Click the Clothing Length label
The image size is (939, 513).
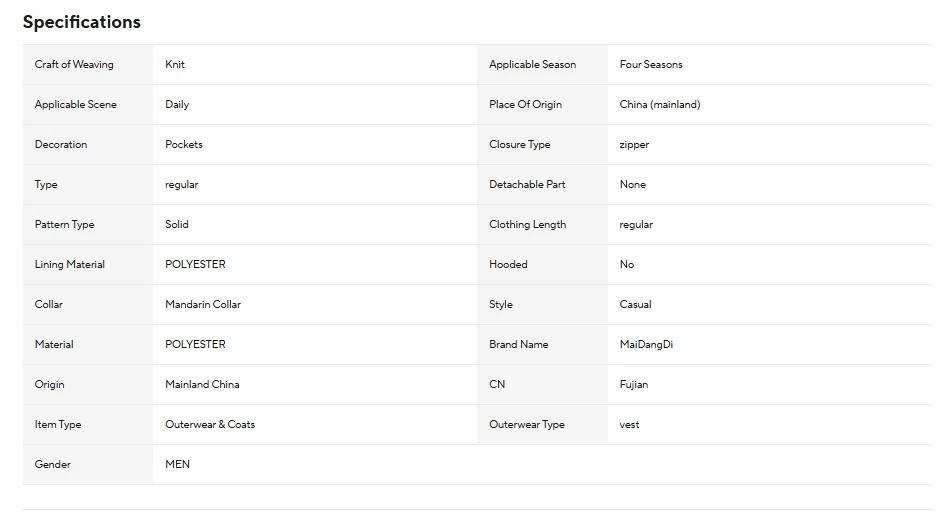pyautogui.click(x=528, y=224)
